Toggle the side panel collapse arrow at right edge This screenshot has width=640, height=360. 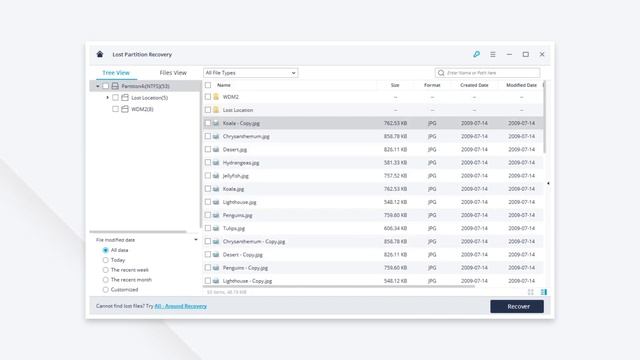click(548, 183)
